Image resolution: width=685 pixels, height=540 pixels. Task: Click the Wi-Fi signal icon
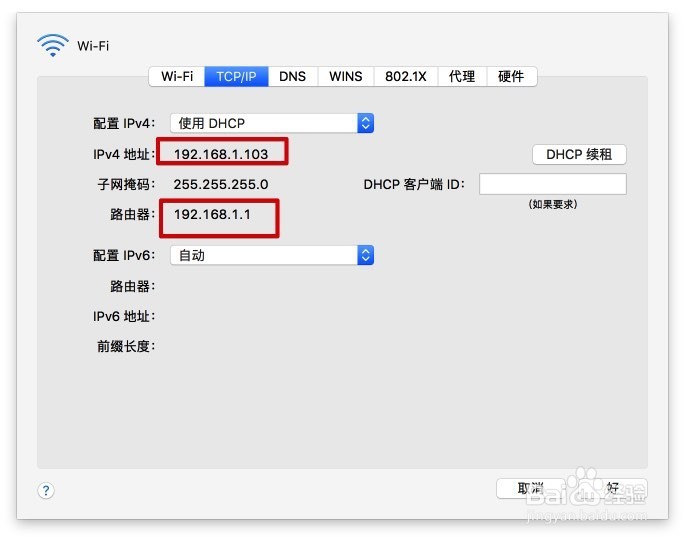tap(53, 45)
